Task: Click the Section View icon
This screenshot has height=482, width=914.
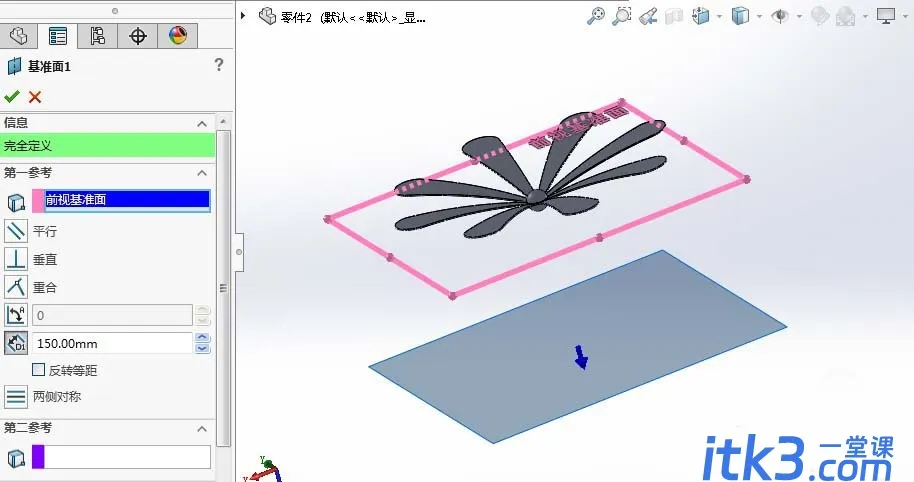Action: point(673,16)
